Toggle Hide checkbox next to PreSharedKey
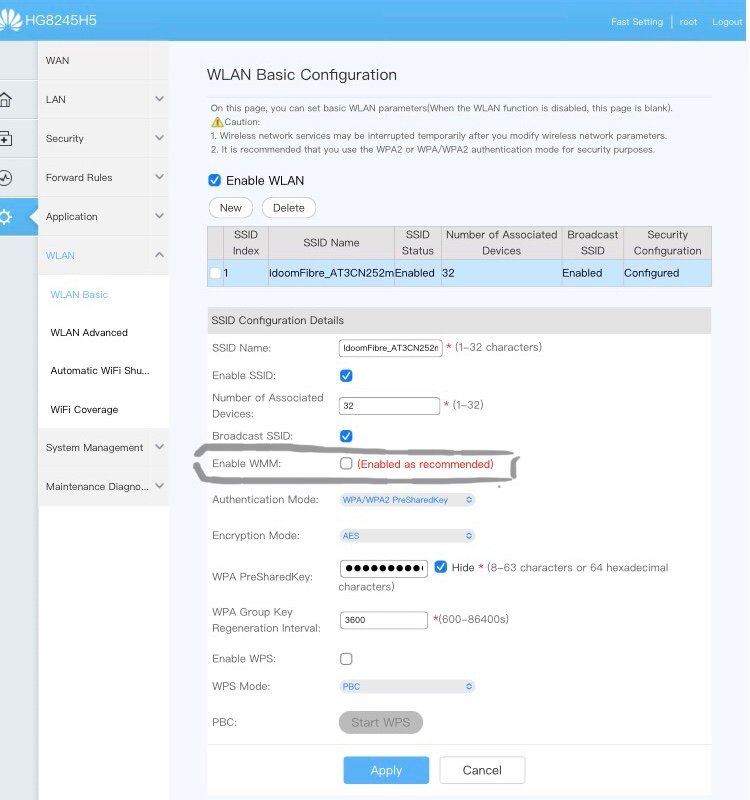 441,567
